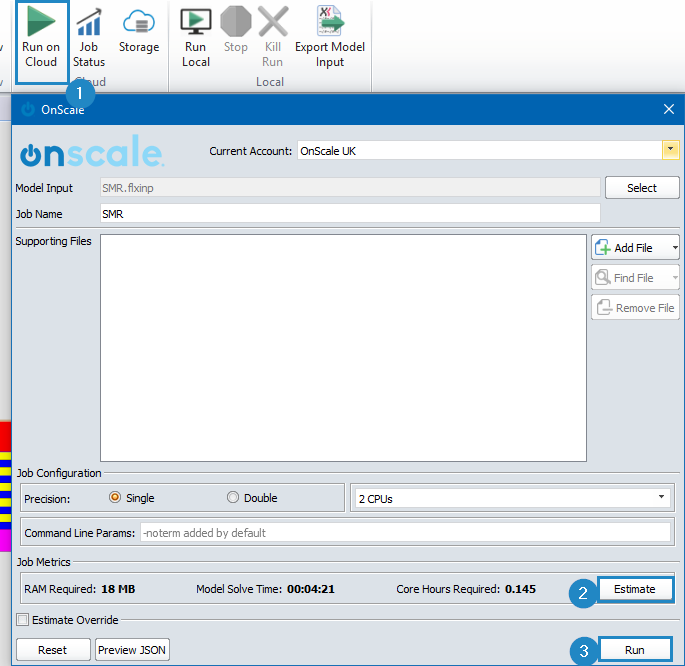Select Single precision radio button
685x666 pixels.
click(x=115, y=497)
